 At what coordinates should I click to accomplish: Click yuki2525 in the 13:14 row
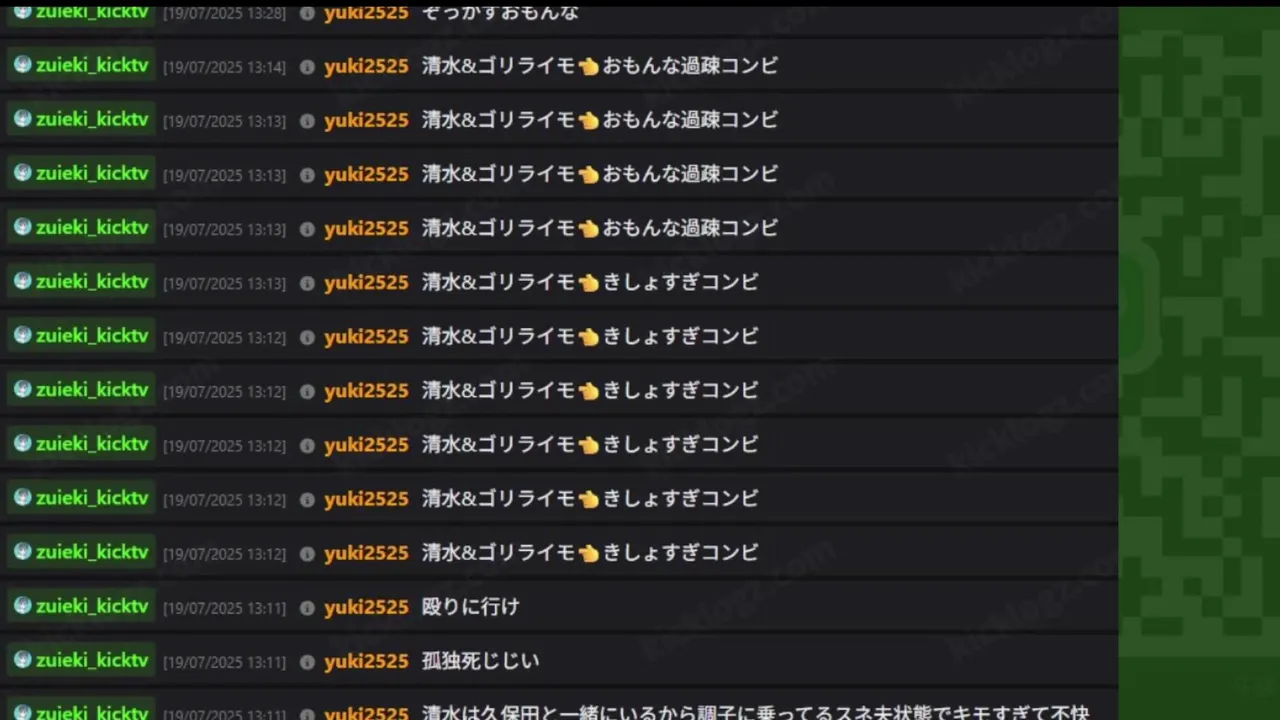click(x=366, y=66)
